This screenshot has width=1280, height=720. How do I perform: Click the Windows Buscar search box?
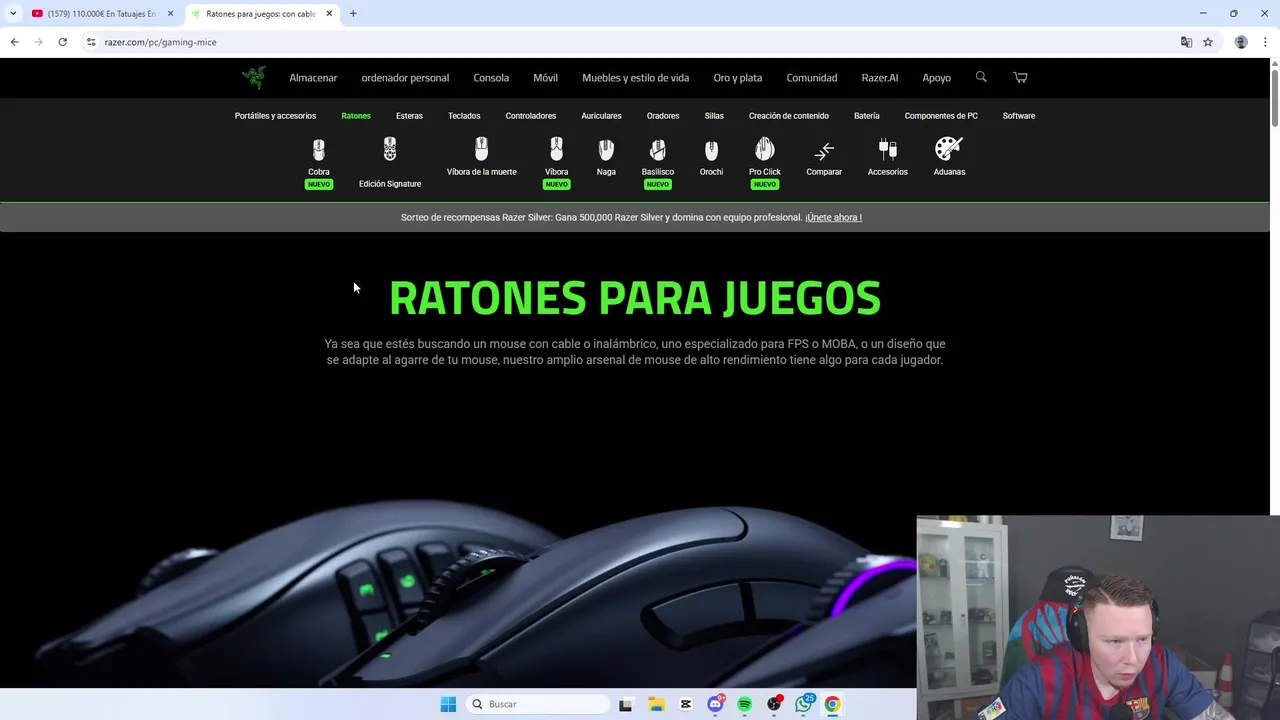tap(538, 704)
